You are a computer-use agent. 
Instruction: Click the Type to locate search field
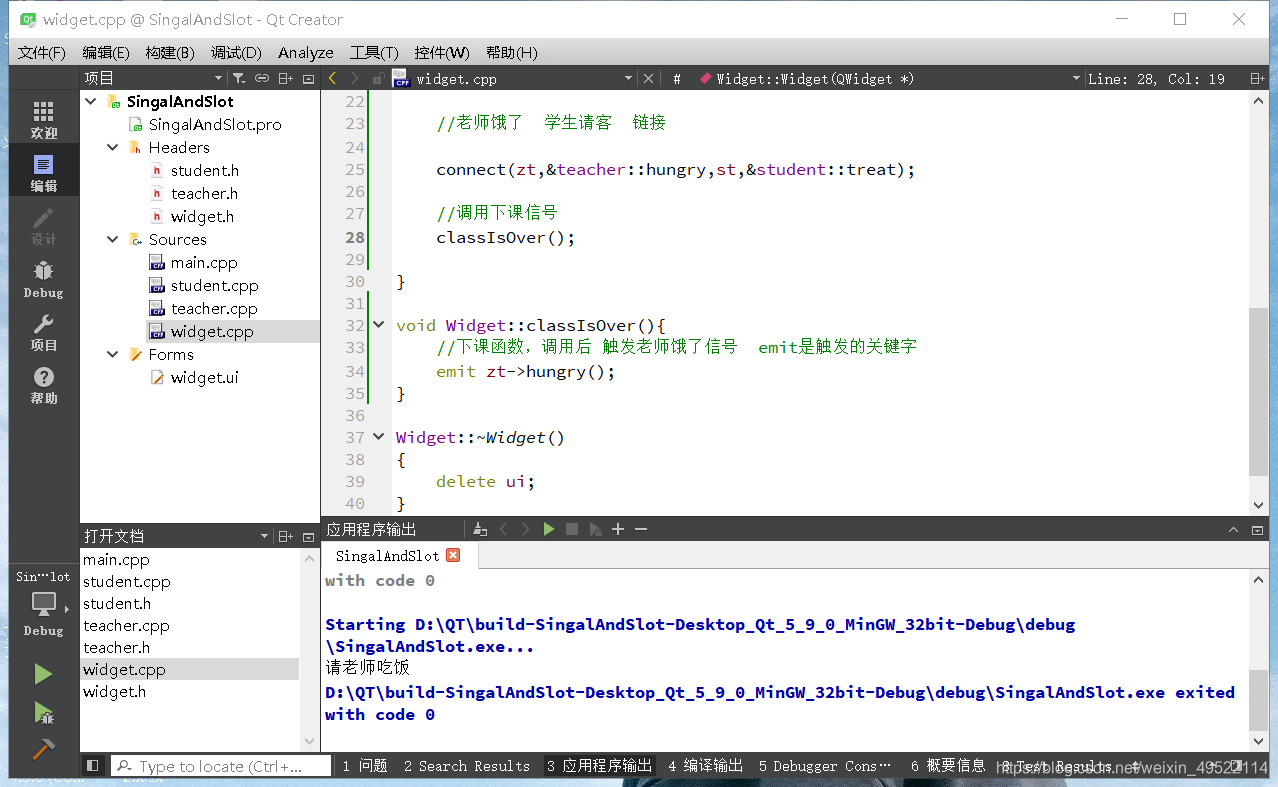[221, 766]
